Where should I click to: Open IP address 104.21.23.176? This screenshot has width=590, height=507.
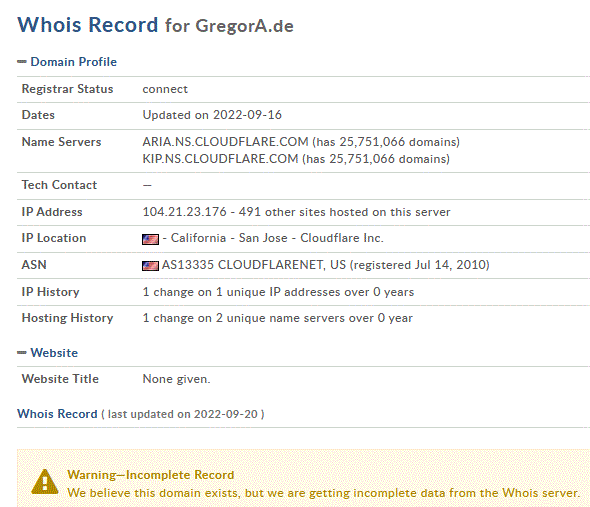(184, 212)
